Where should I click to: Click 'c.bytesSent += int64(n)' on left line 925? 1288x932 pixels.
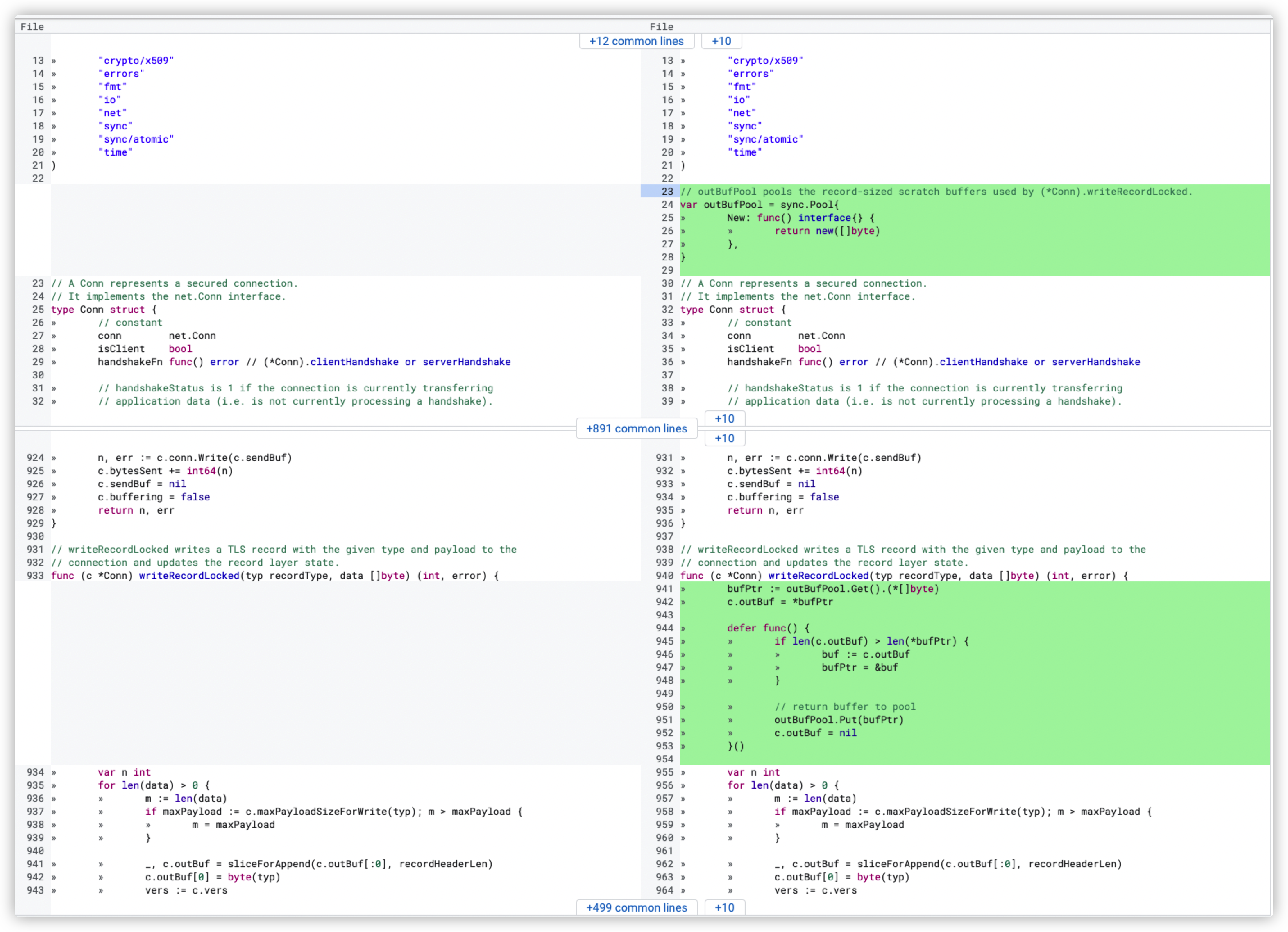tap(165, 471)
